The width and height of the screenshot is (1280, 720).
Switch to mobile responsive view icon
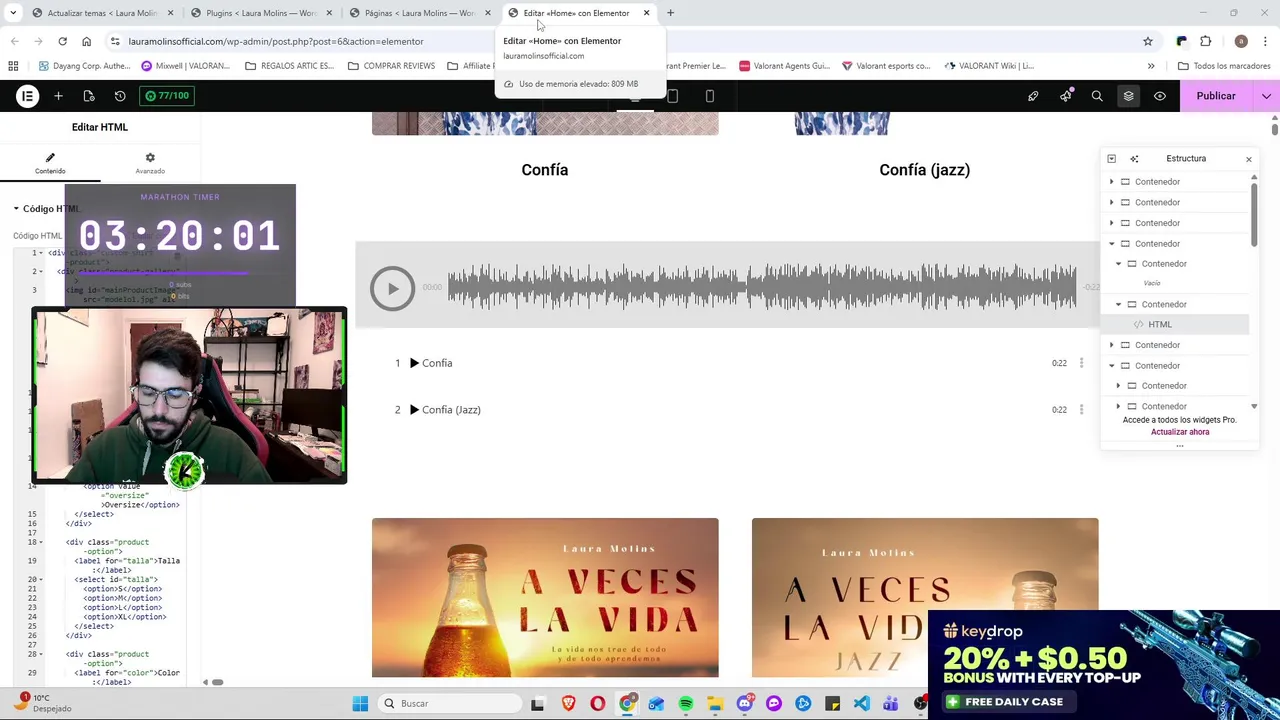(x=710, y=96)
